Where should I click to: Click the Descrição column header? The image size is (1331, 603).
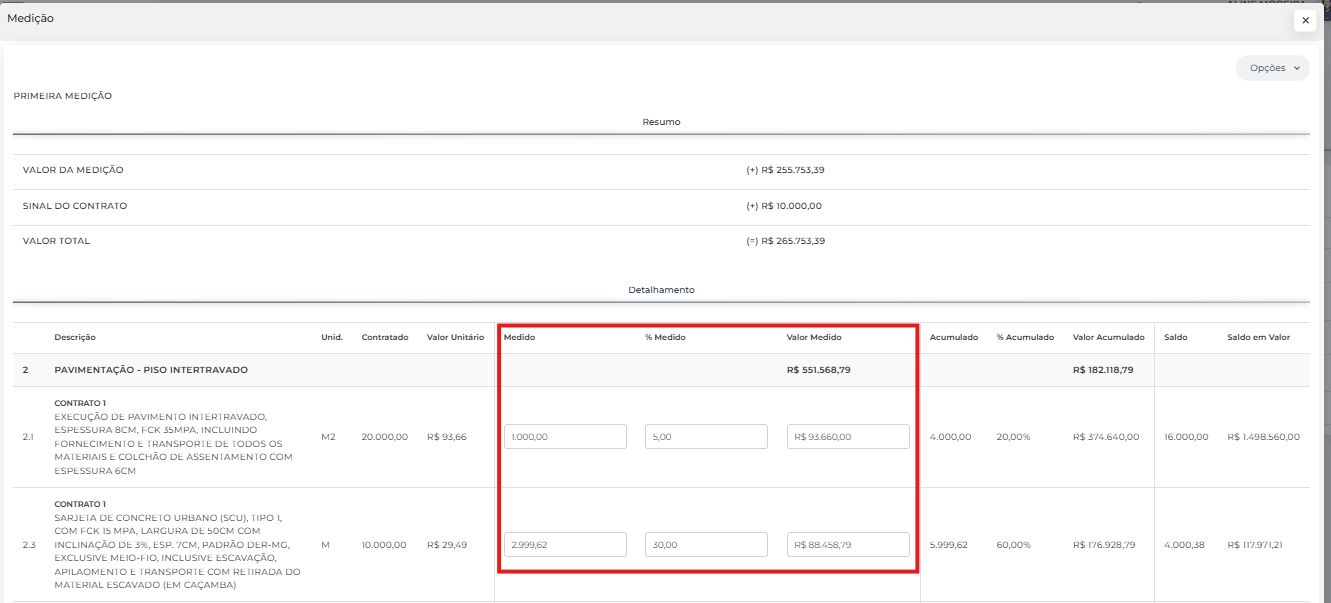coord(75,338)
